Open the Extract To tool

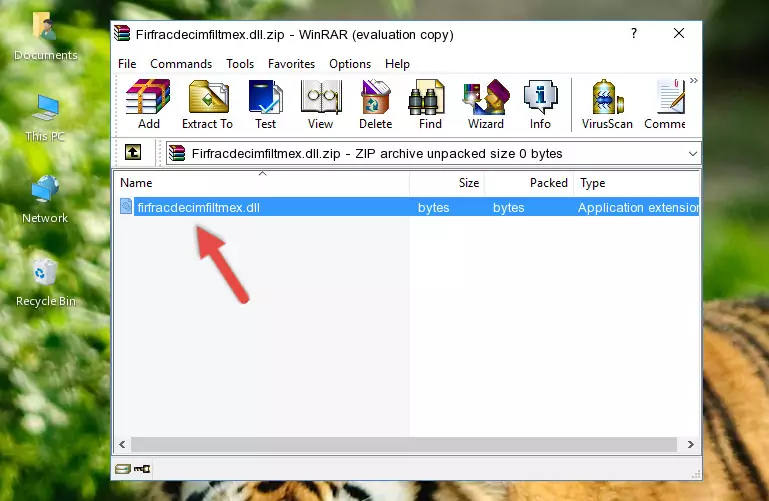[x=207, y=104]
